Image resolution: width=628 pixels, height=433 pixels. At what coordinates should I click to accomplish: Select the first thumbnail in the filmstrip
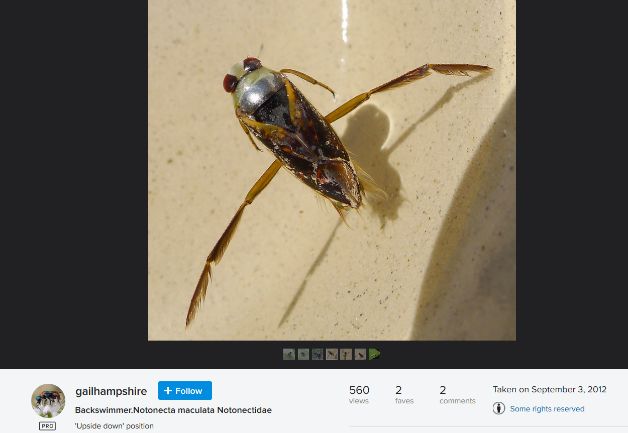[289, 354]
